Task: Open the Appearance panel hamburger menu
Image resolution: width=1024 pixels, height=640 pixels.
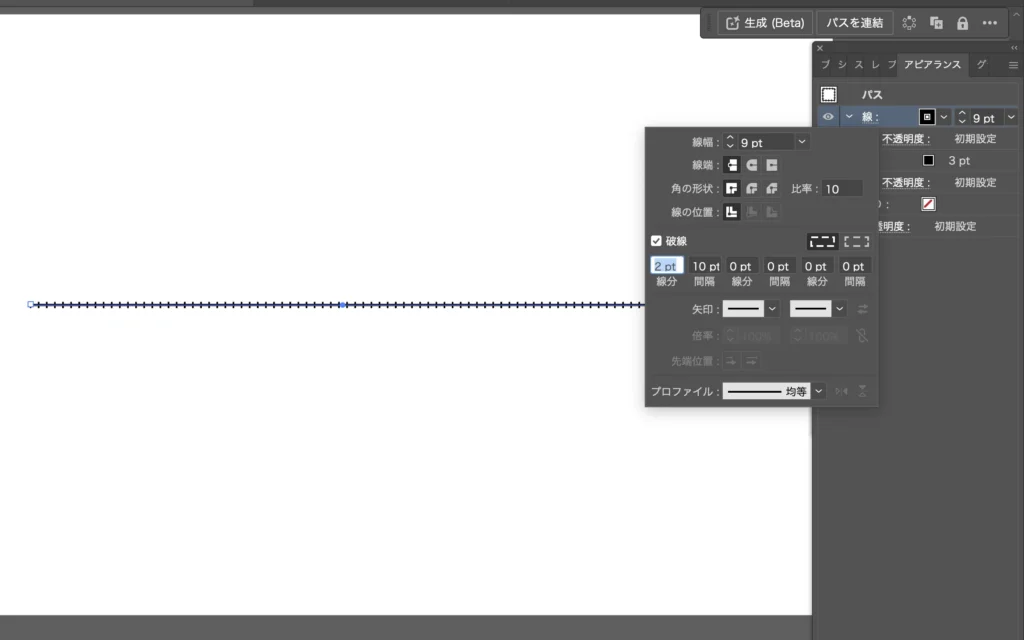Action: [1013, 65]
